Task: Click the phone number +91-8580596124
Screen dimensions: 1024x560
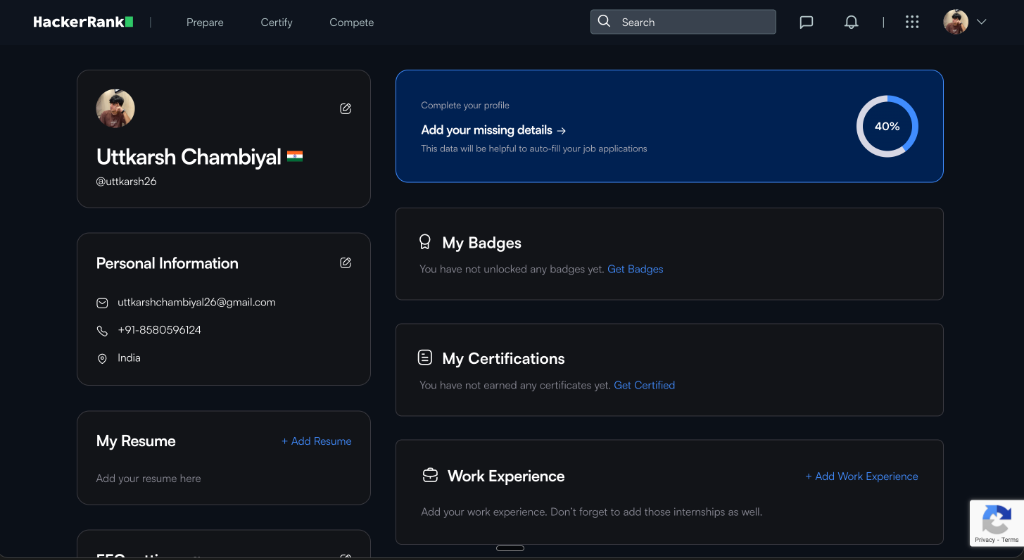Action: click(159, 330)
